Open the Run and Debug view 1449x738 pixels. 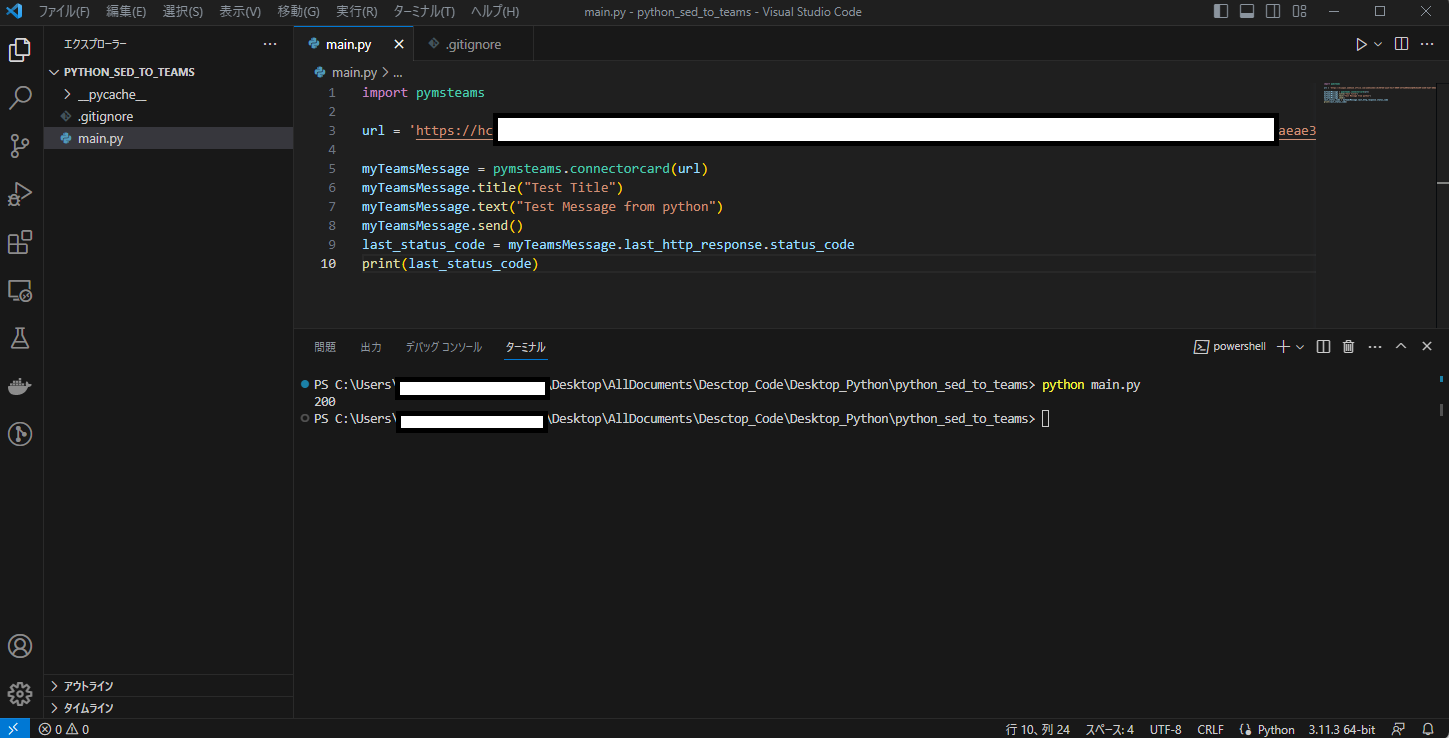click(20, 194)
